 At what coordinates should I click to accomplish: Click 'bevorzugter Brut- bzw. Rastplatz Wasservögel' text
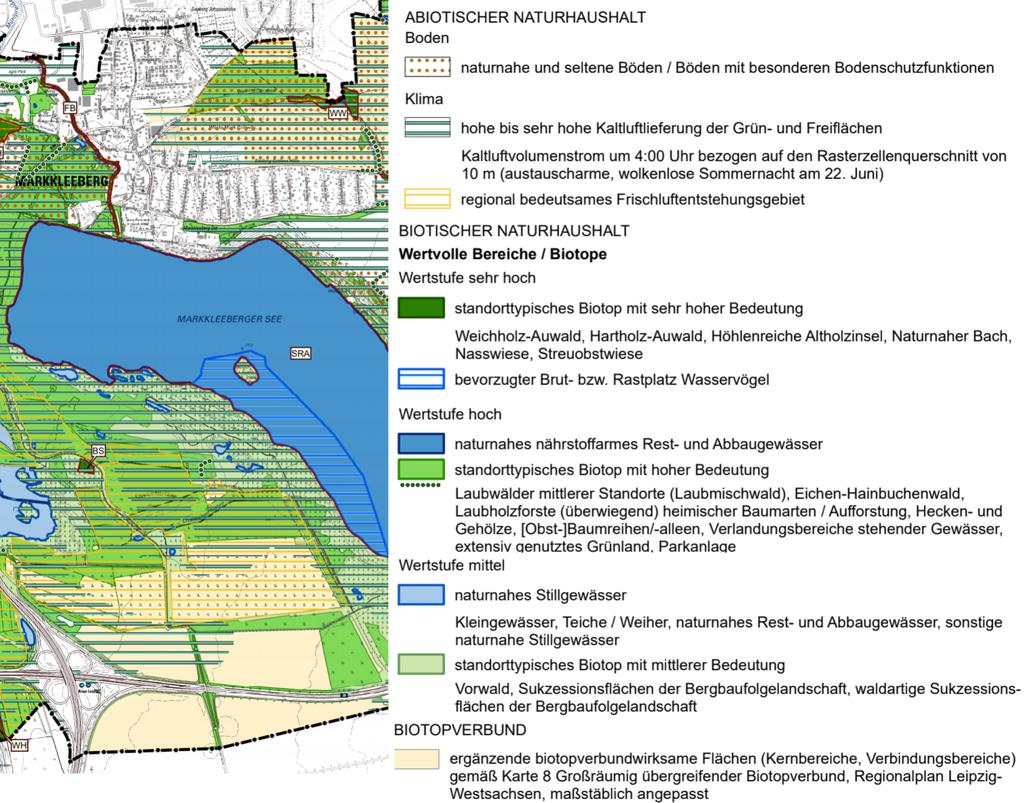(x=612, y=380)
